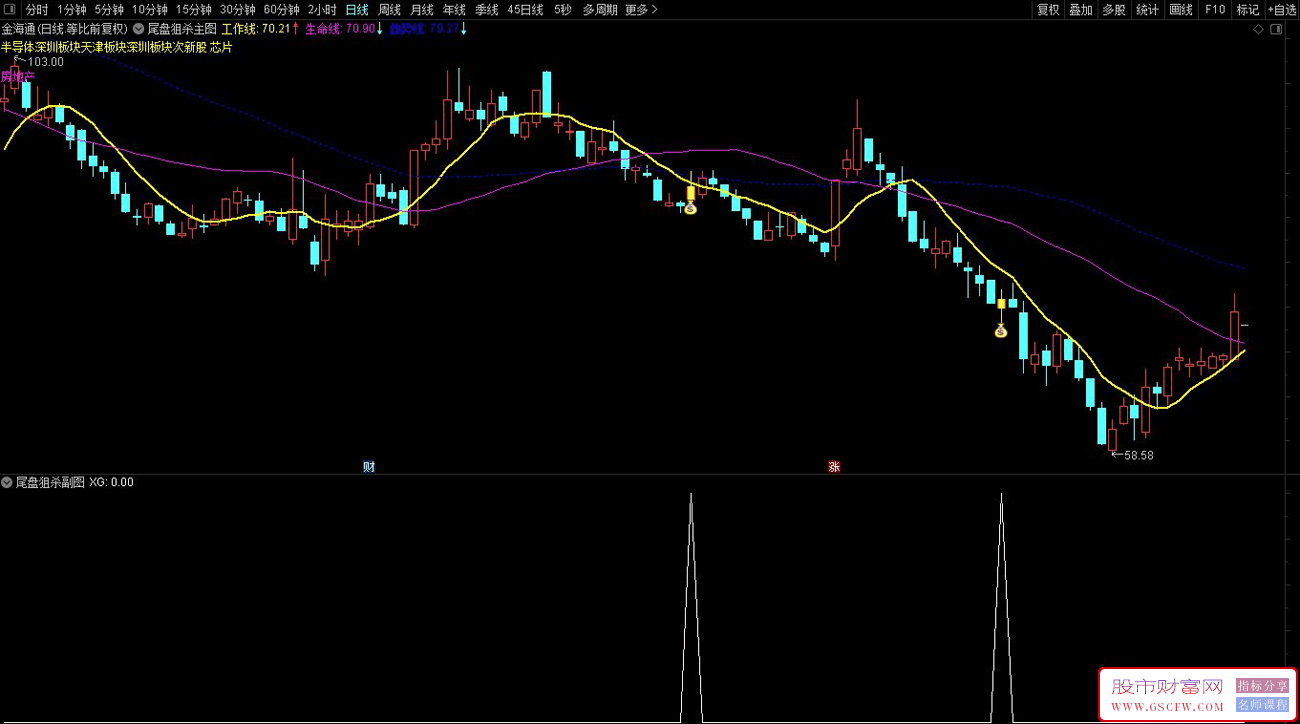Select the 1分钟 period

pos(72,10)
